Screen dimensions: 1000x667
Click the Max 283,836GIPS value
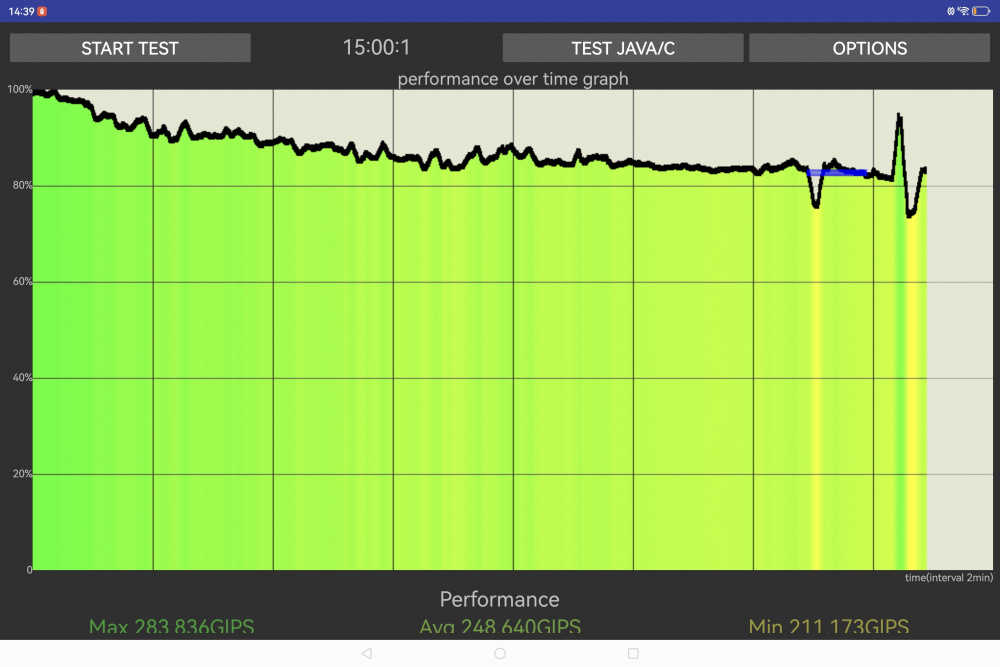(x=171, y=628)
